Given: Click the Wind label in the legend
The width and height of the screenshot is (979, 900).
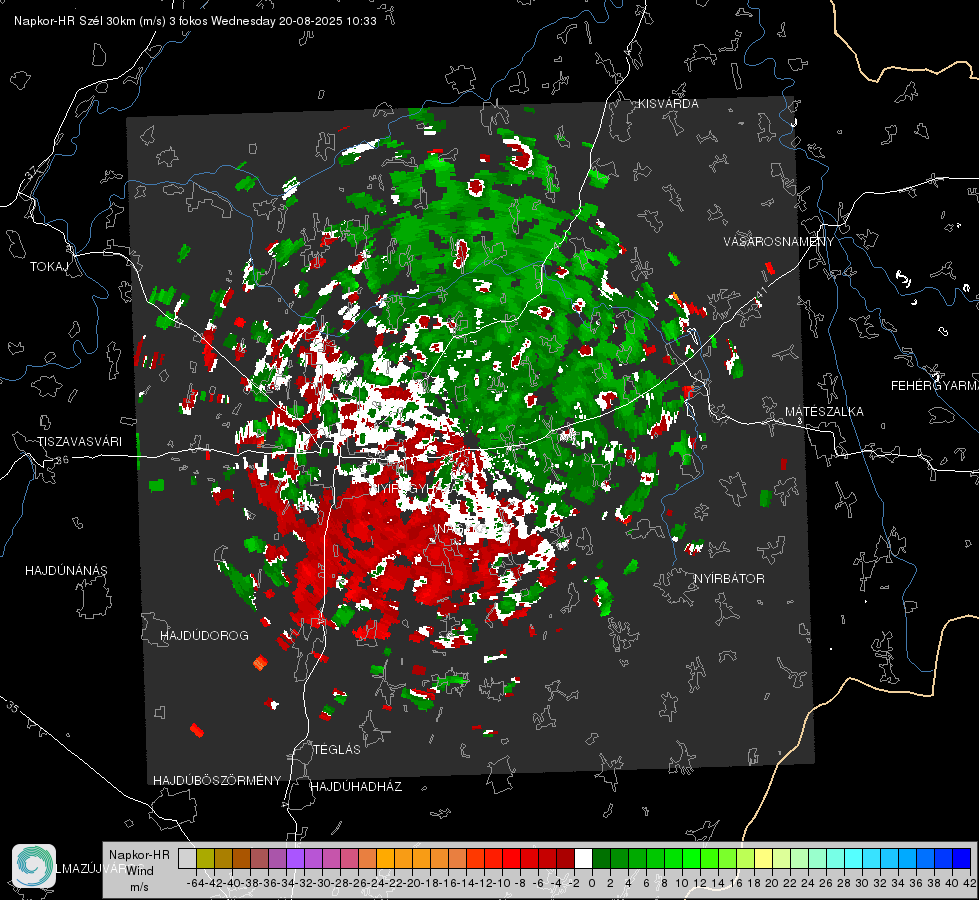Looking at the screenshot, I should pyautogui.click(x=140, y=871).
